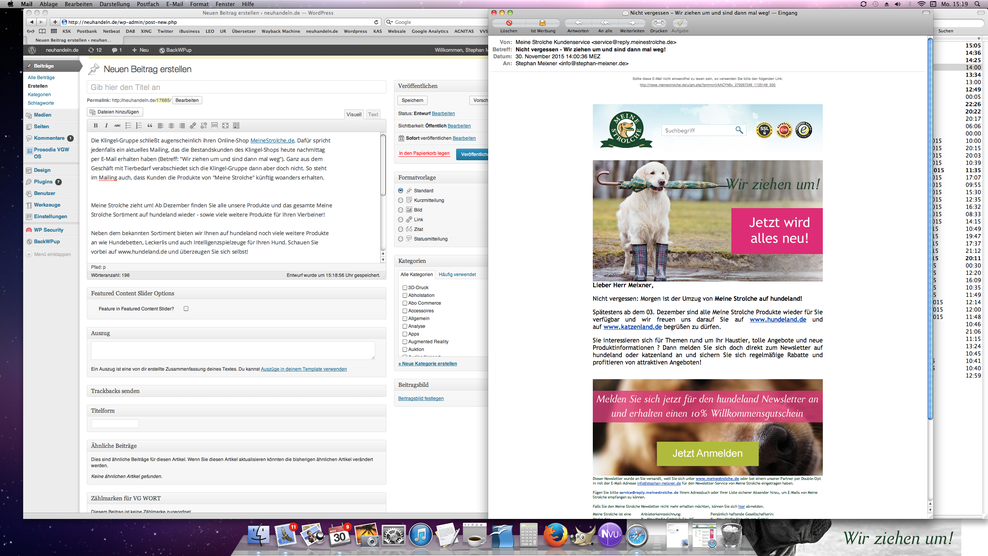Forward the email with Weiterleiten
Viewport: 988px width, 556px height.
[x=632, y=23]
